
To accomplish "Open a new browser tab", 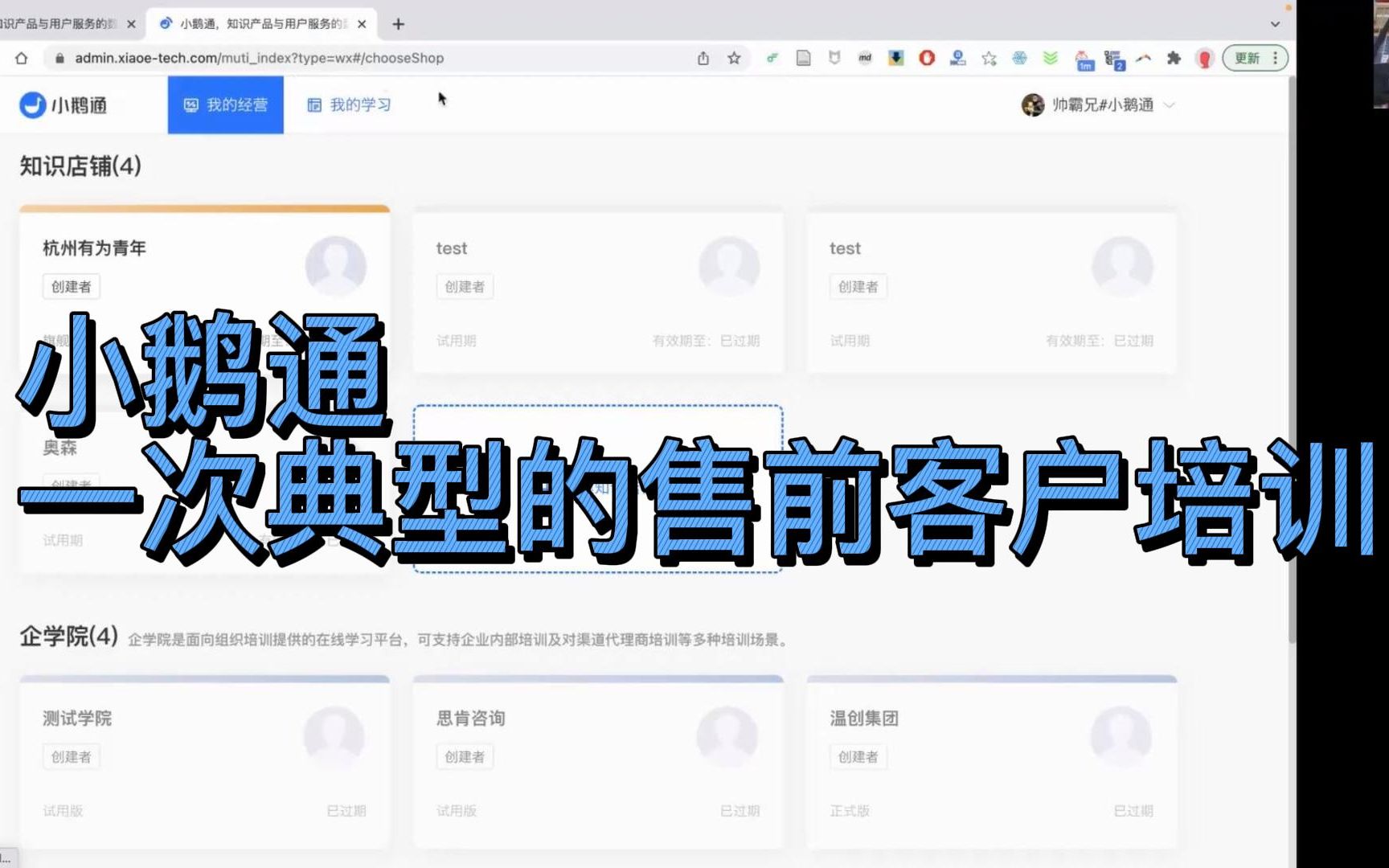I will 398,24.
